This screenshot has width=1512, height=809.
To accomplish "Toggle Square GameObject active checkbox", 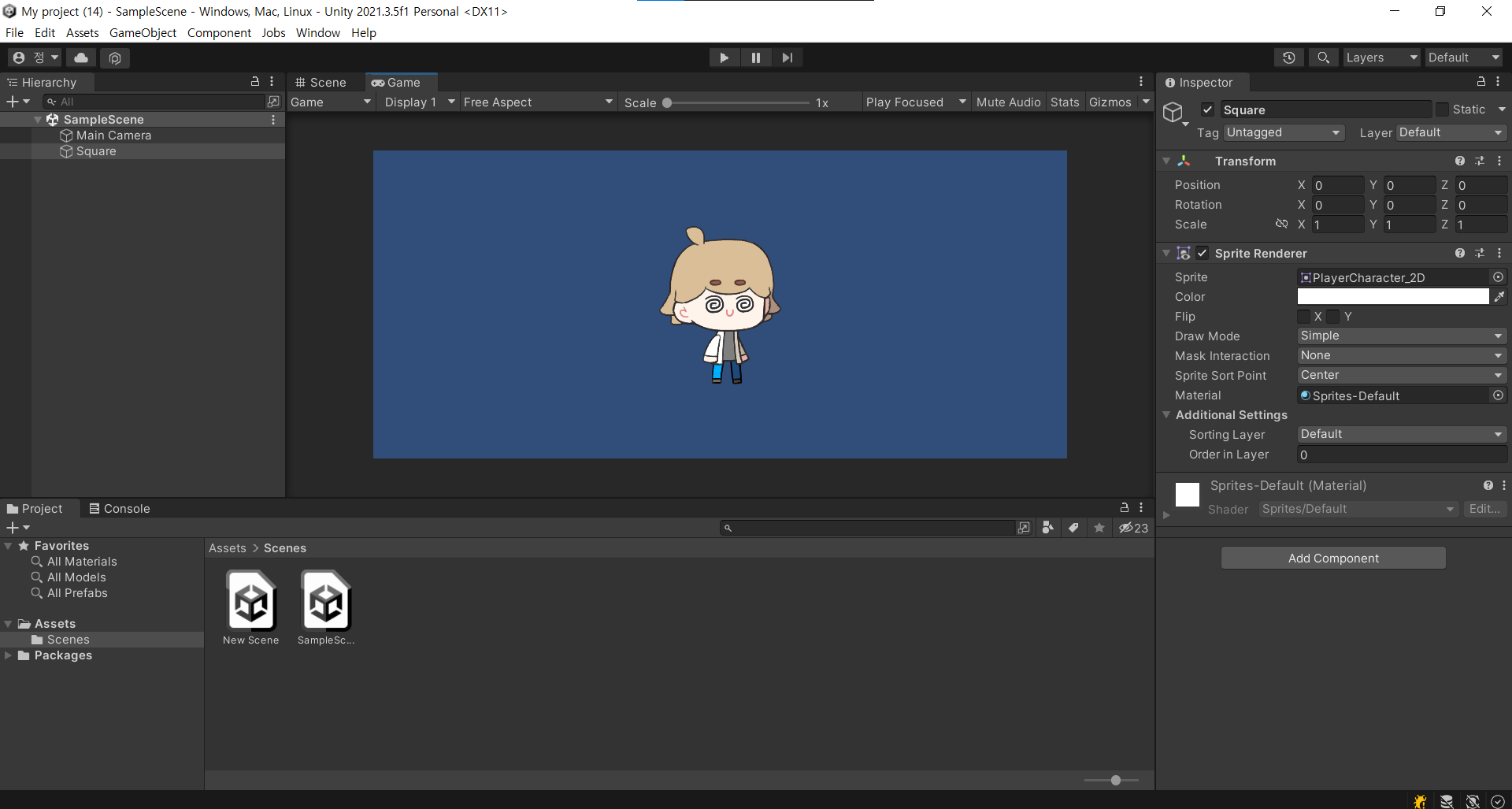I will pos(1207,109).
